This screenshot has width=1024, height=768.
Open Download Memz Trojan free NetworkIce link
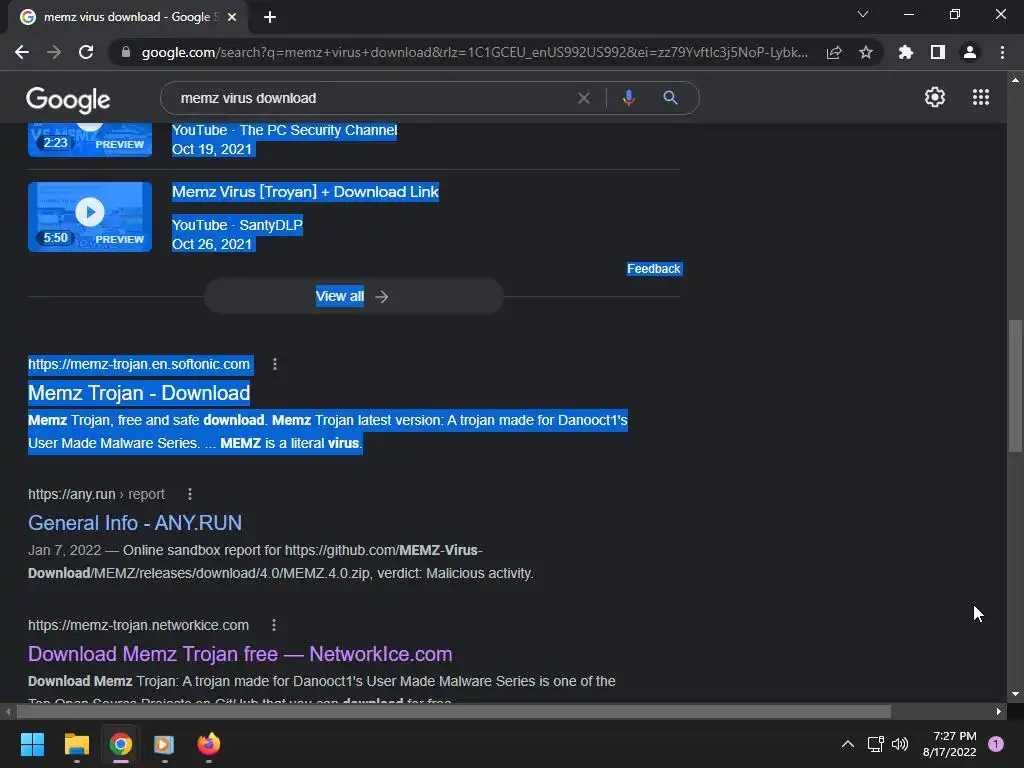[240, 654]
